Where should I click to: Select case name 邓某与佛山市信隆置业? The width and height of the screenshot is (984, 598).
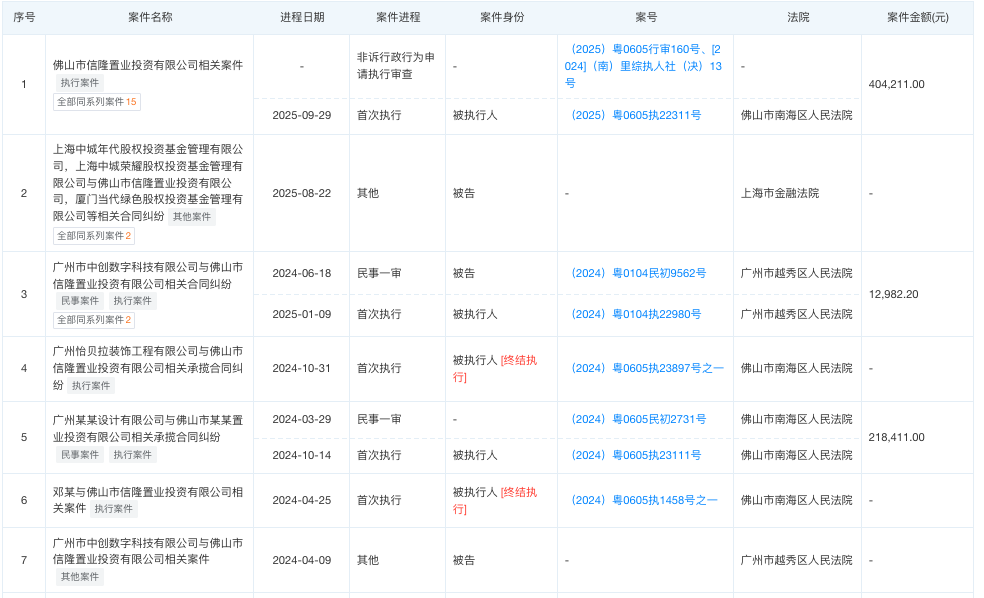pos(148,500)
